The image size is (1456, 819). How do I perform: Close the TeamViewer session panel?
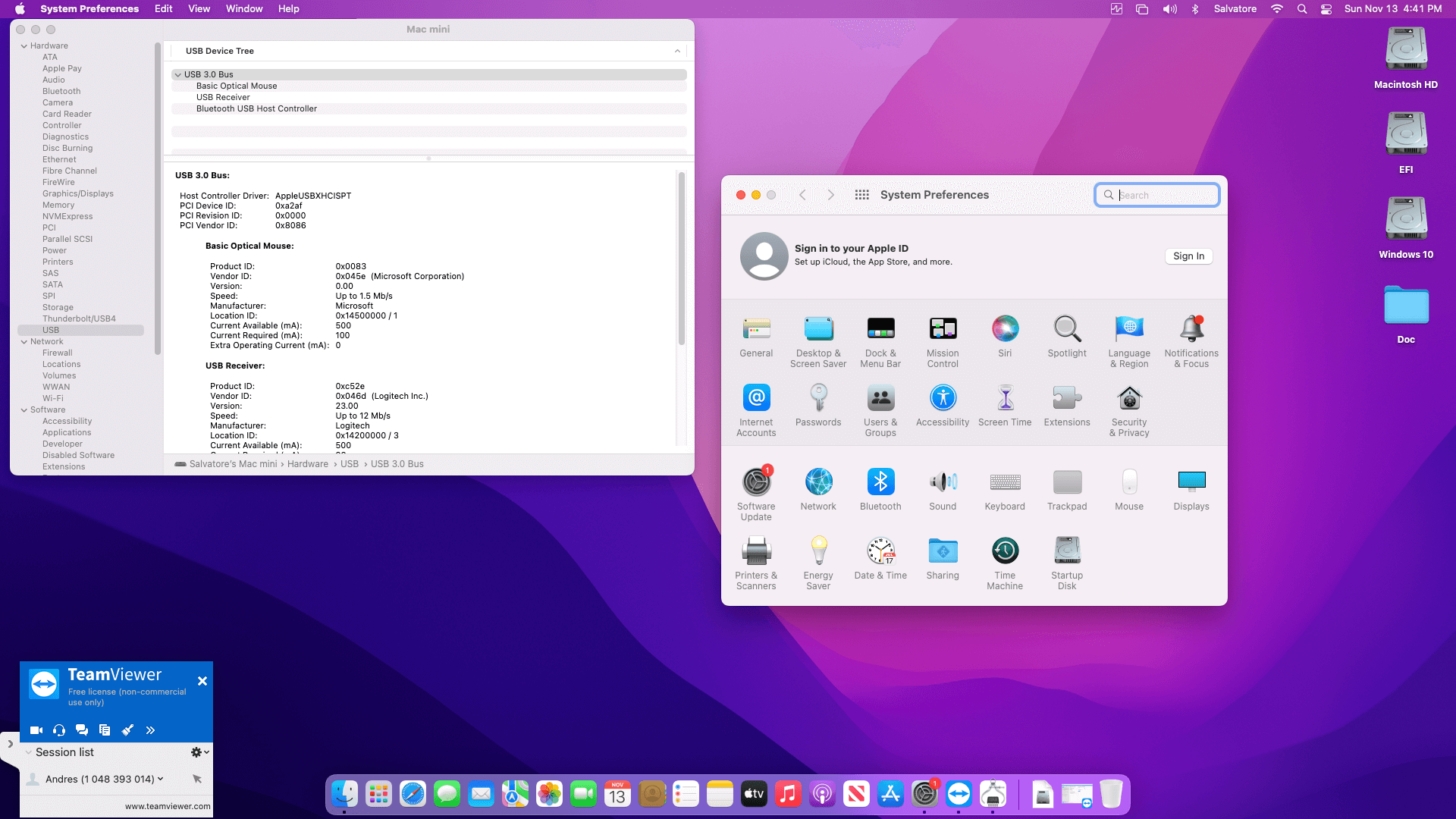tap(202, 682)
